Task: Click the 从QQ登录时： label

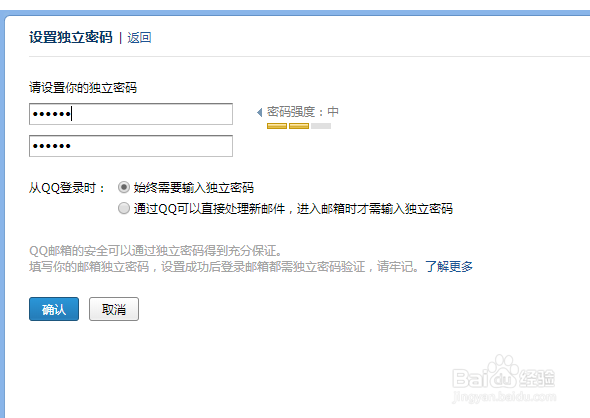Action: (x=67, y=187)
